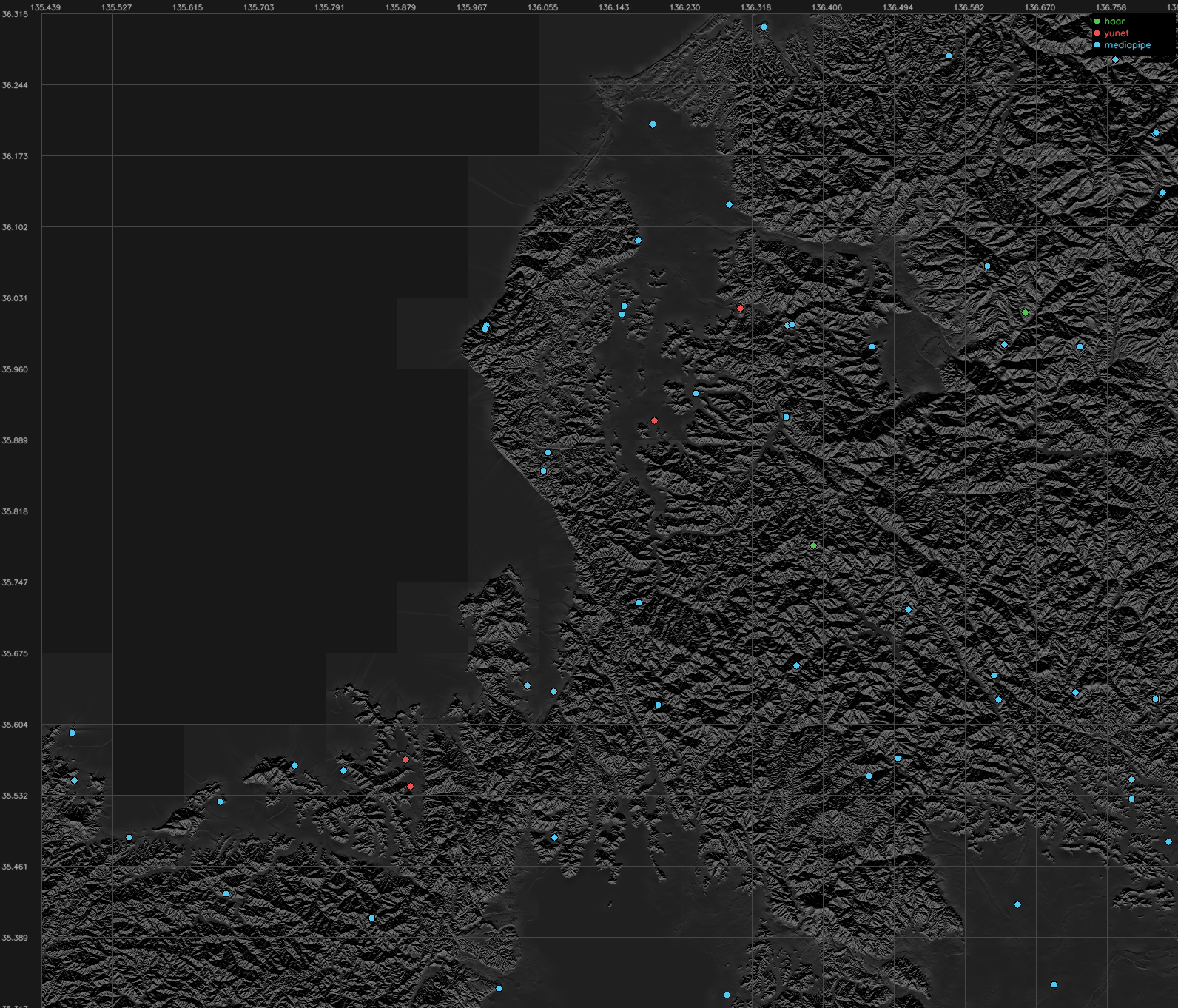This screenshot has height=1008, width=1178.
Task: Click latitude tick label 36.173
Action: [15, 156]
